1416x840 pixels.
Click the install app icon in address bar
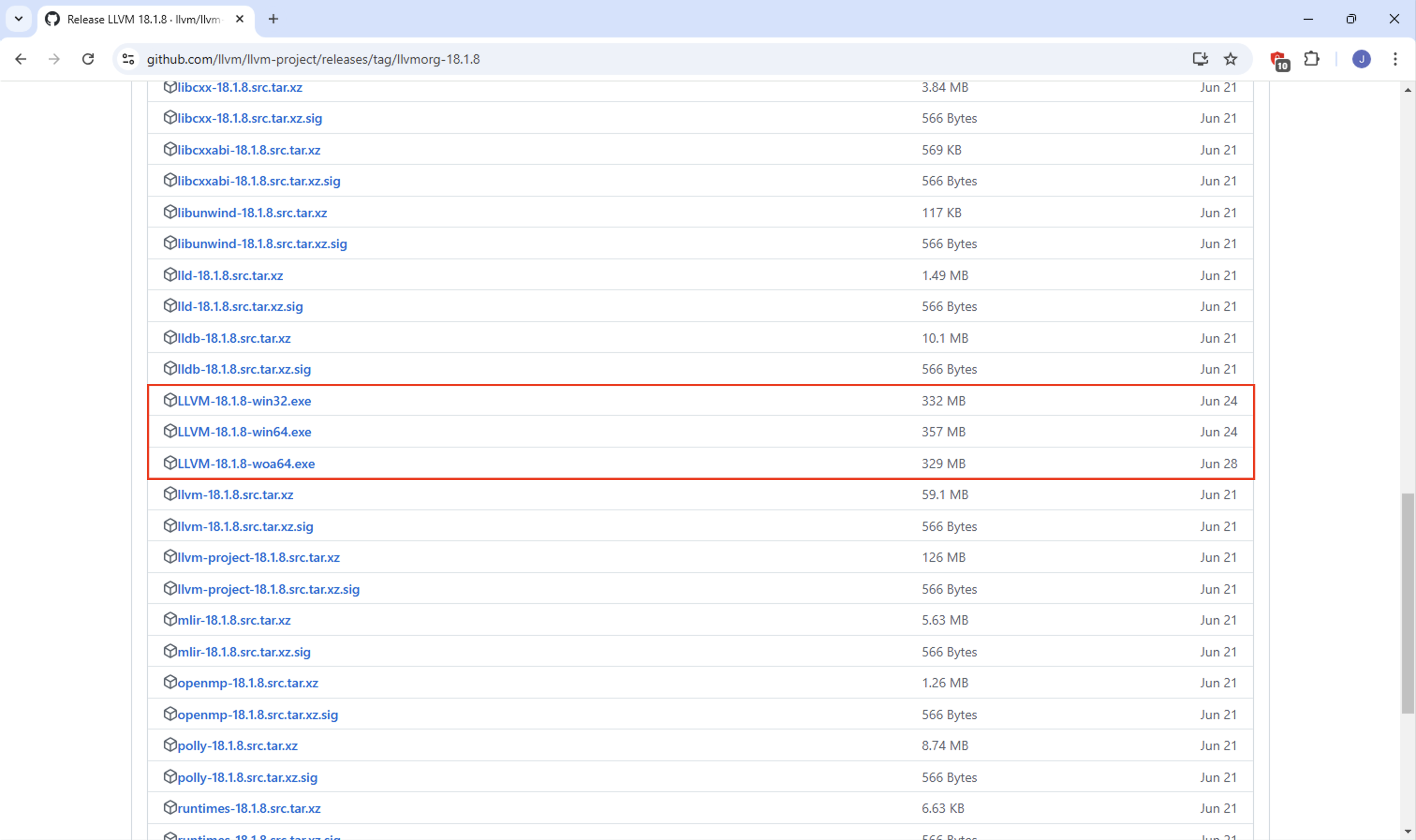[1200, 59]
